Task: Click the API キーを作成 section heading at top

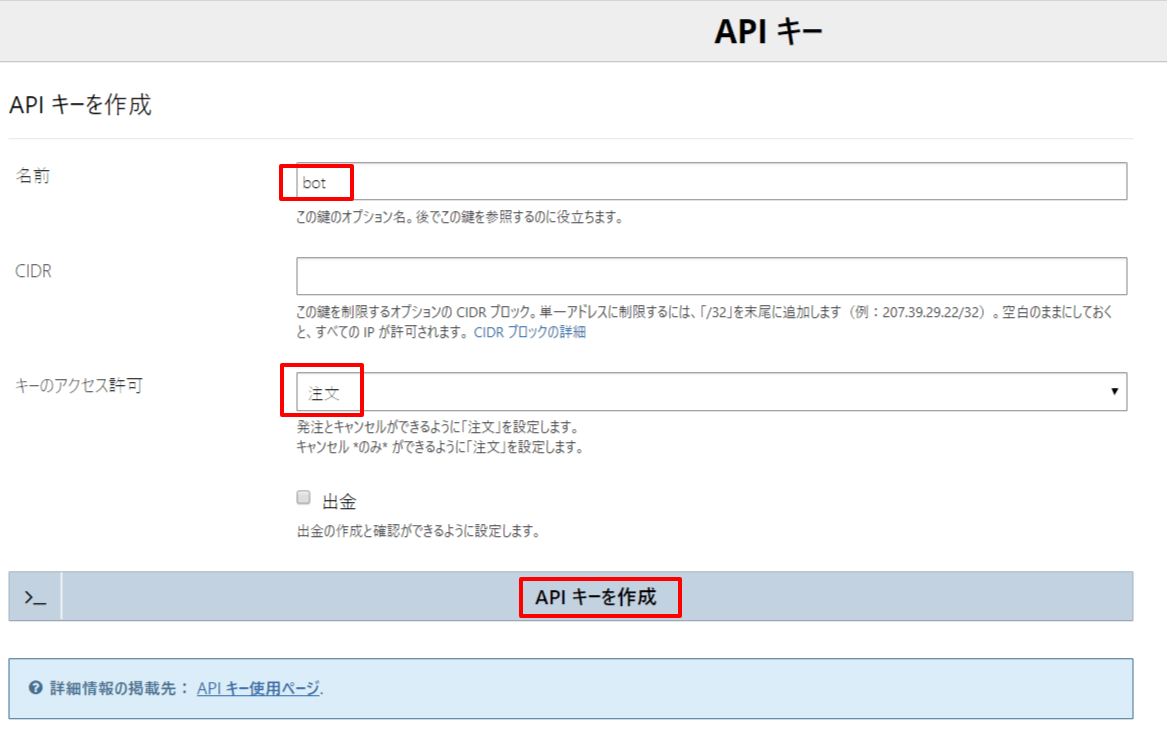Action: point(80,105)
